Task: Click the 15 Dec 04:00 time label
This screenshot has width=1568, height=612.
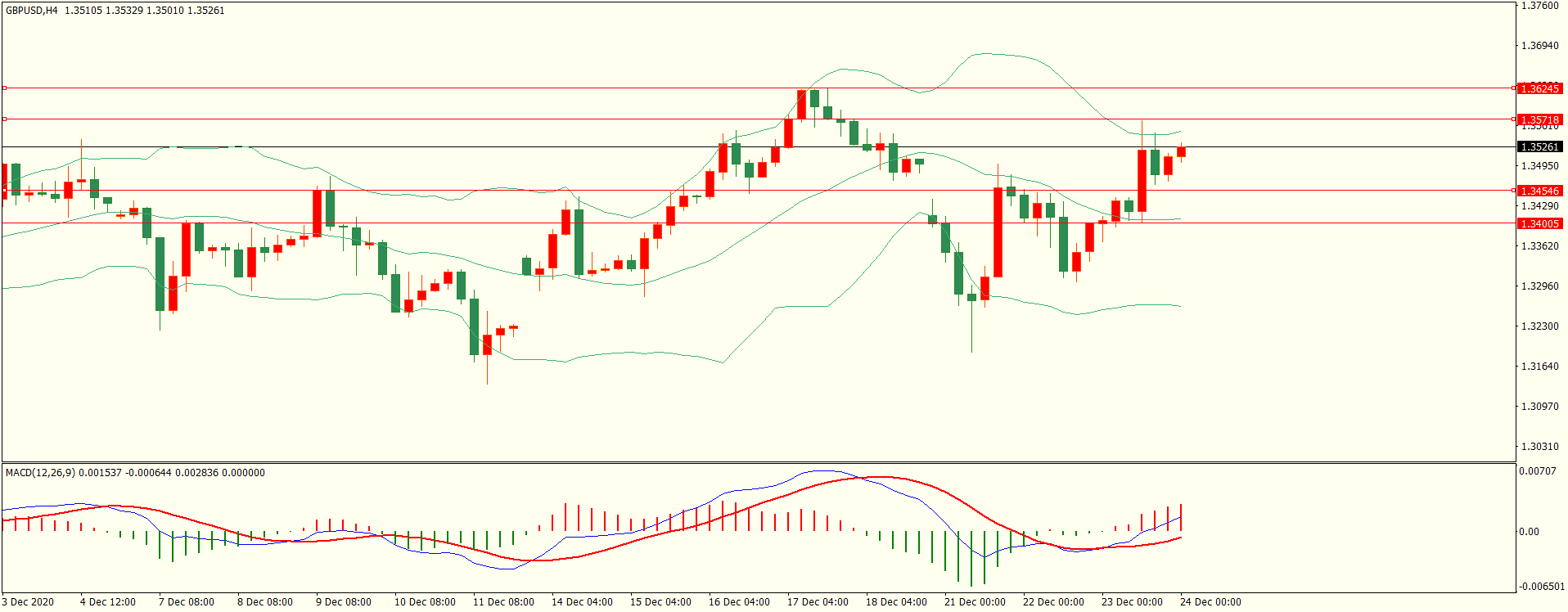Action: pyautogui.click(x=660, y=602)
